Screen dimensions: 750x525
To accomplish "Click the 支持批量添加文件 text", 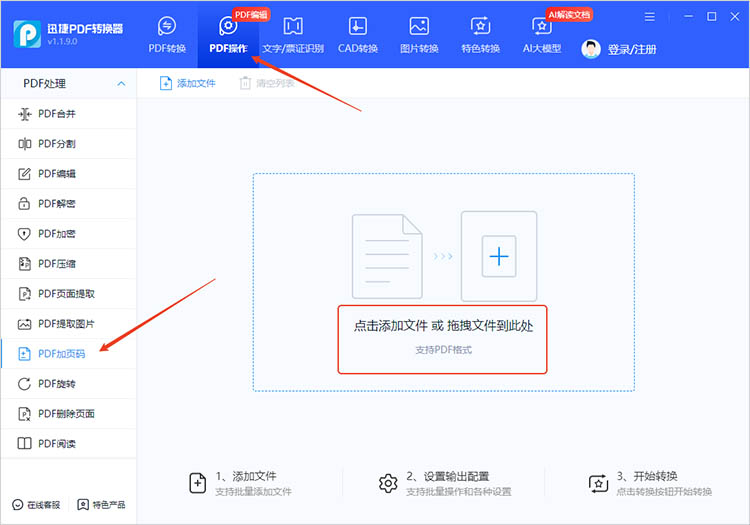I will pyautogui.click(x=253, y=492).
